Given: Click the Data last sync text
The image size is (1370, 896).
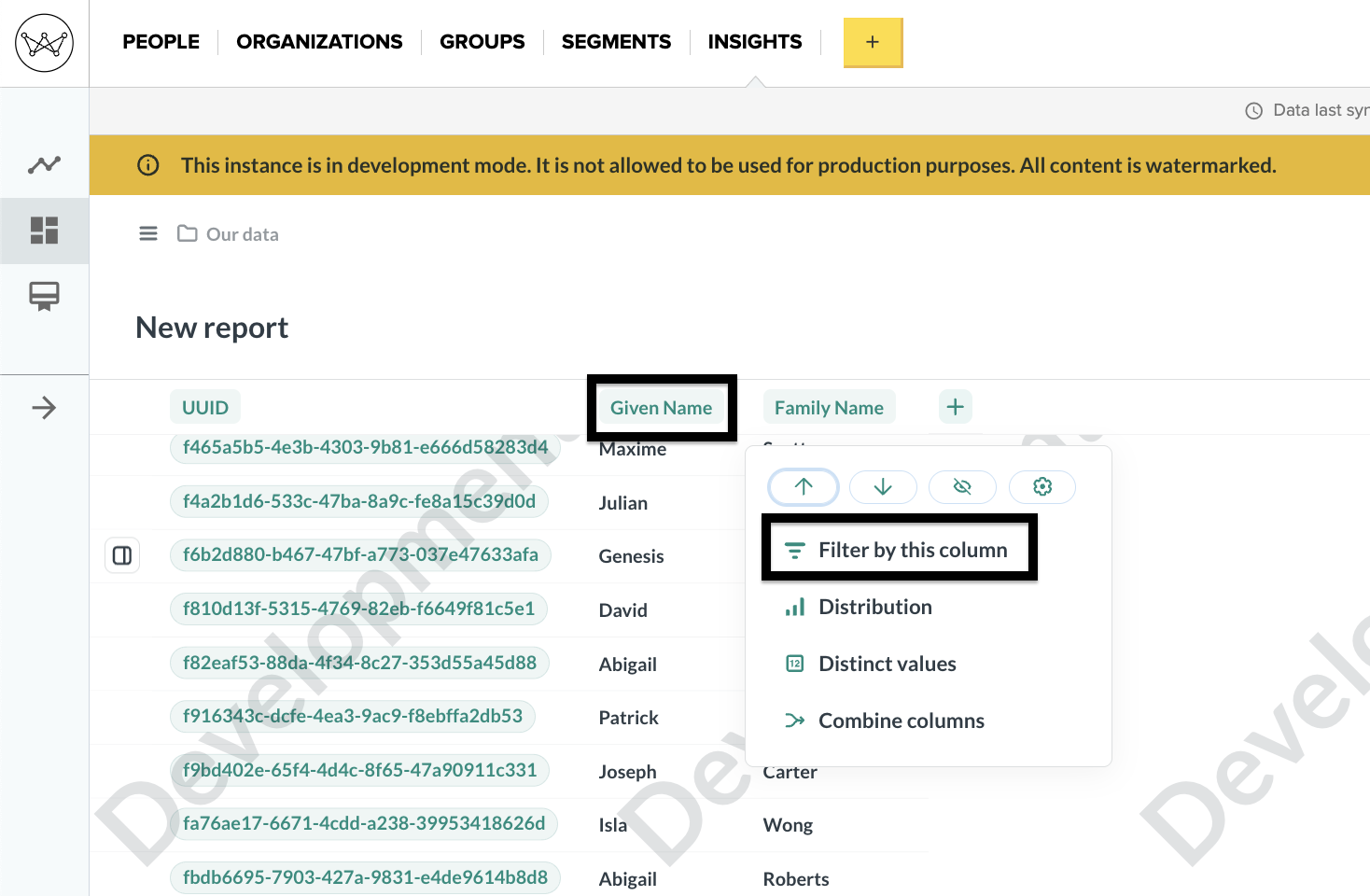Looking at the screenshot, I should [1321, 110].
